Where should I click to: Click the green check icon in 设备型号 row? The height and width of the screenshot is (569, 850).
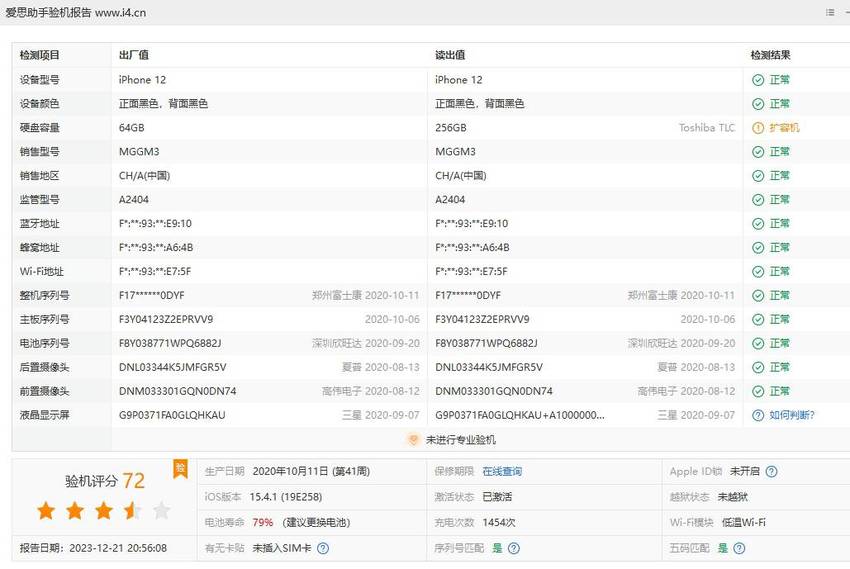pos(758,80)
